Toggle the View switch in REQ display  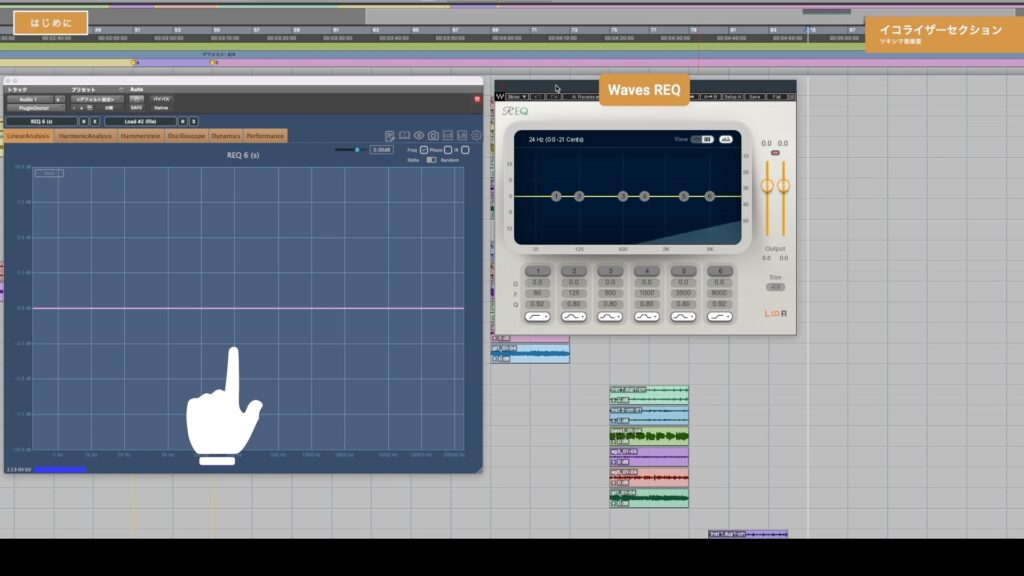(x=703, y=139)
